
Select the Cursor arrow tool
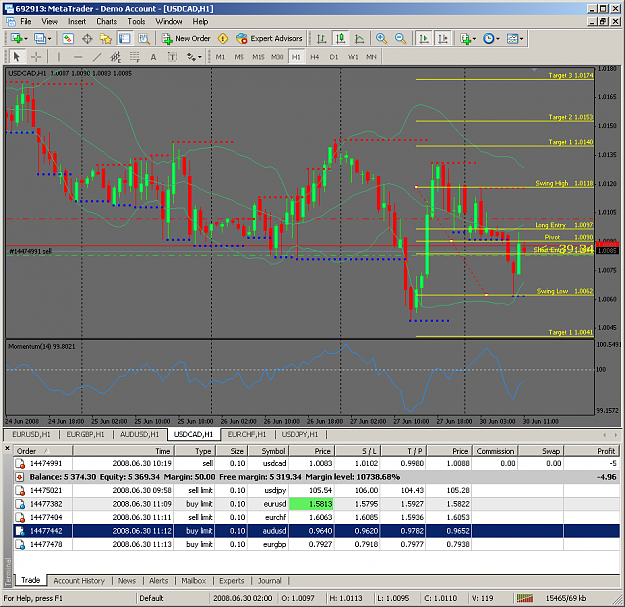[x=17, y=57]
